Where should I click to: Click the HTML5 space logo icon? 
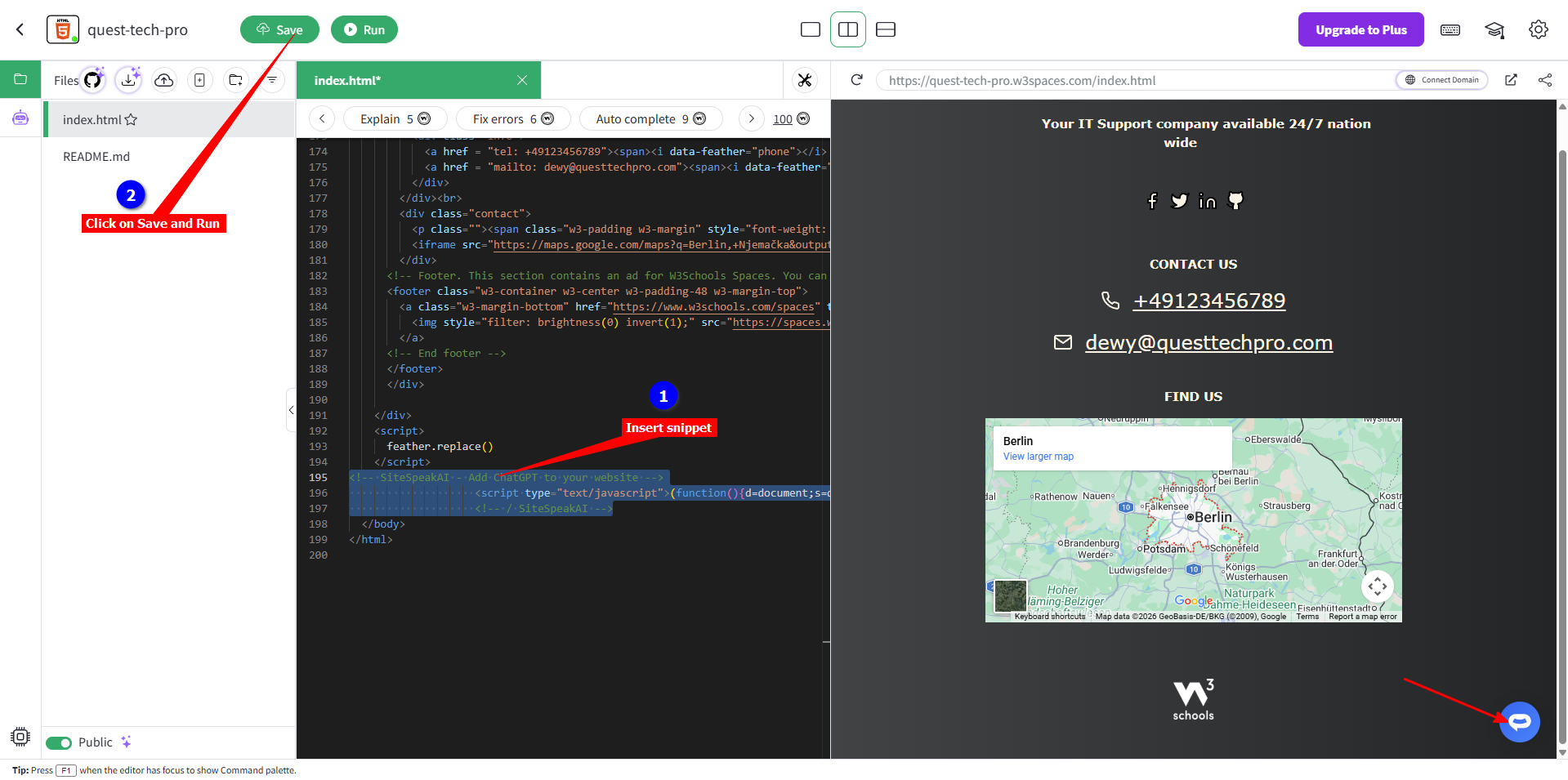63,29
